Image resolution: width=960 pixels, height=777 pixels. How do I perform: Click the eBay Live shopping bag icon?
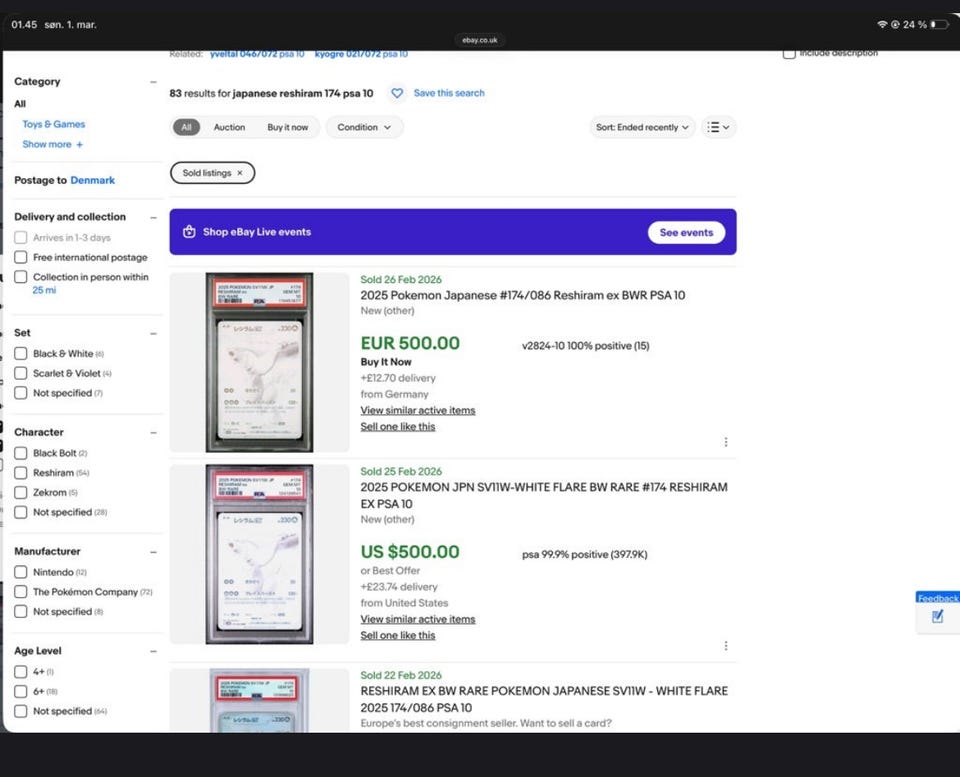[x=189, y=232]
